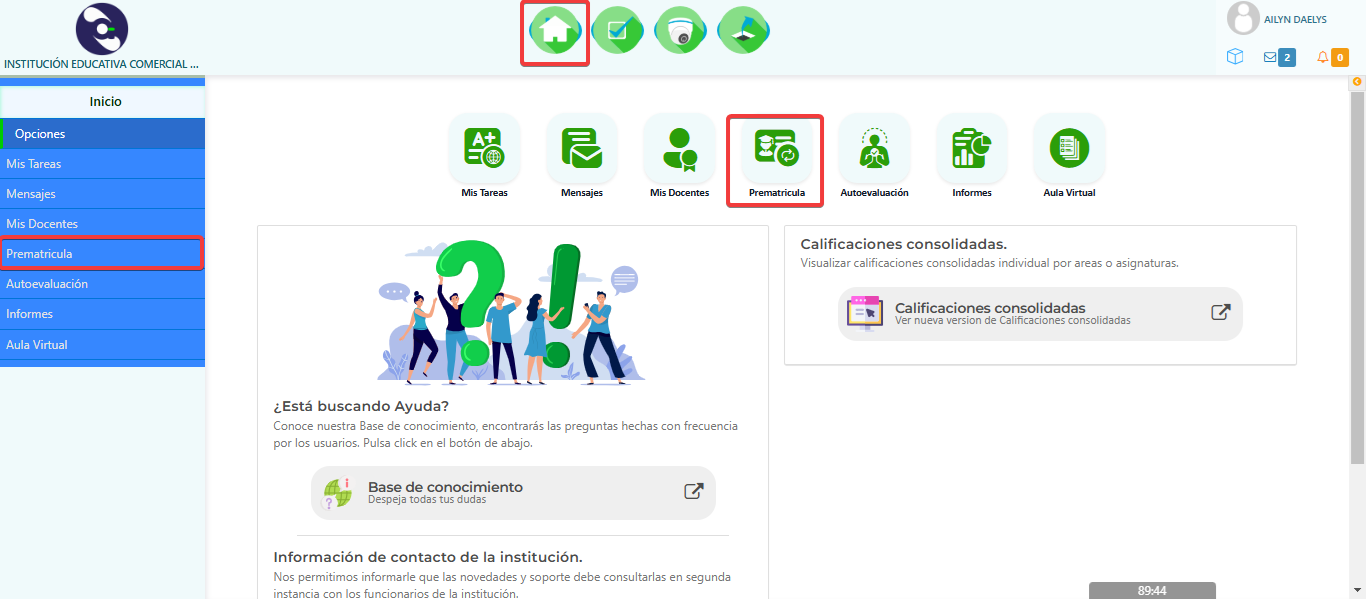1366x599 pixels.
Task: Click the '¿Está buscando Ayuda?' heading
Action: pyautogui.click(x=361, y=406)
